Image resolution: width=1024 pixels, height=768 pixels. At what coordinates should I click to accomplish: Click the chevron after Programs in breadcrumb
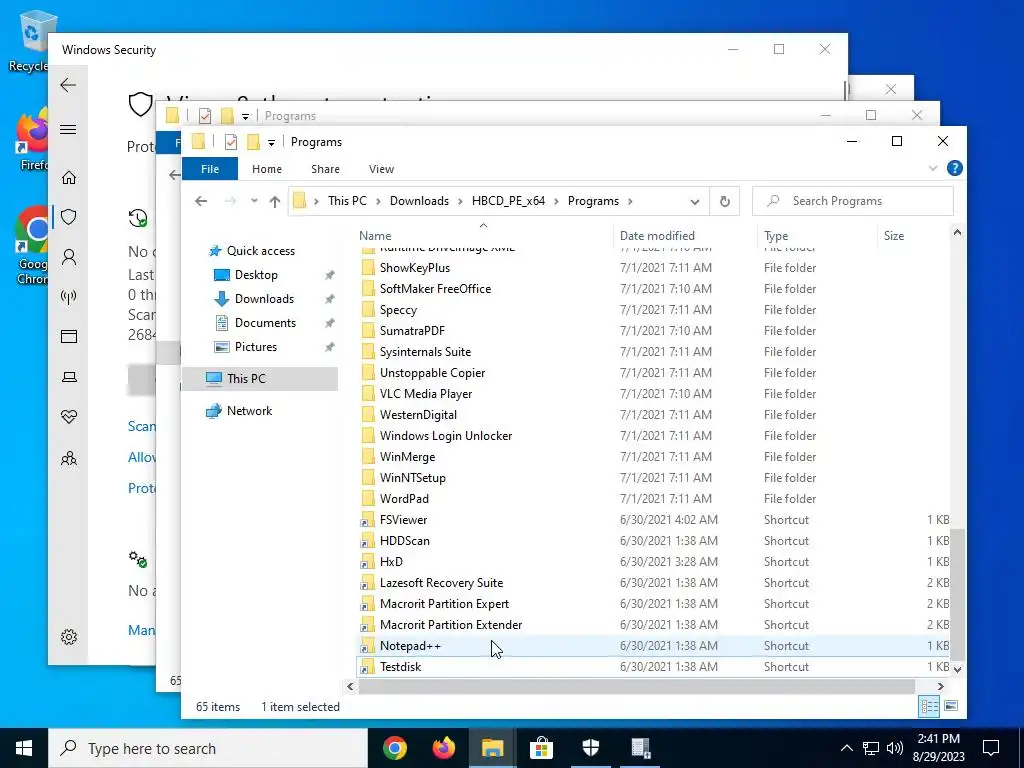630,201
